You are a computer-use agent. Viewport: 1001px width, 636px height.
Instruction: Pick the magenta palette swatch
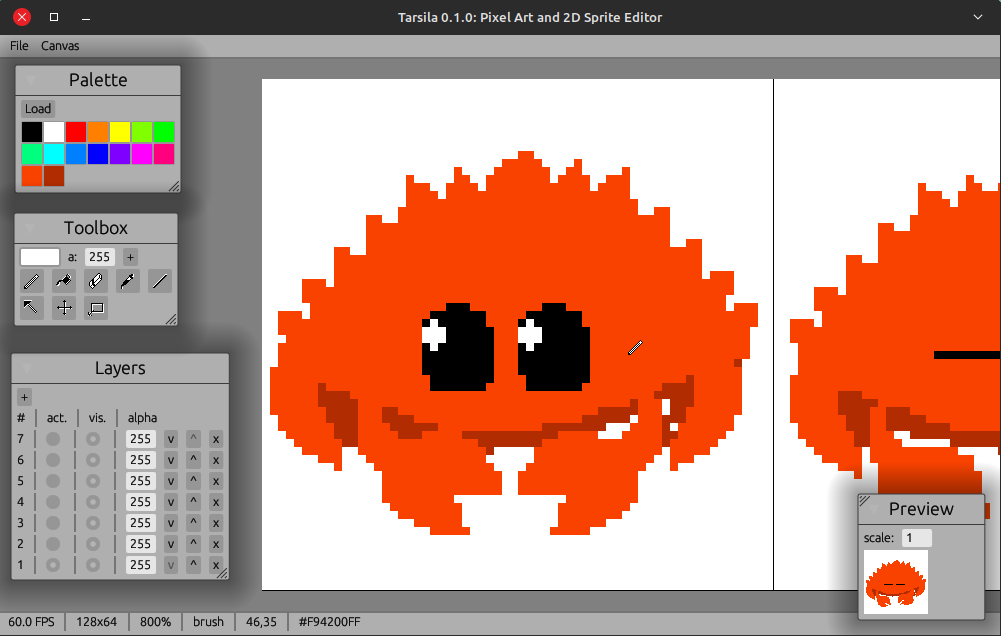click(142, 154)
